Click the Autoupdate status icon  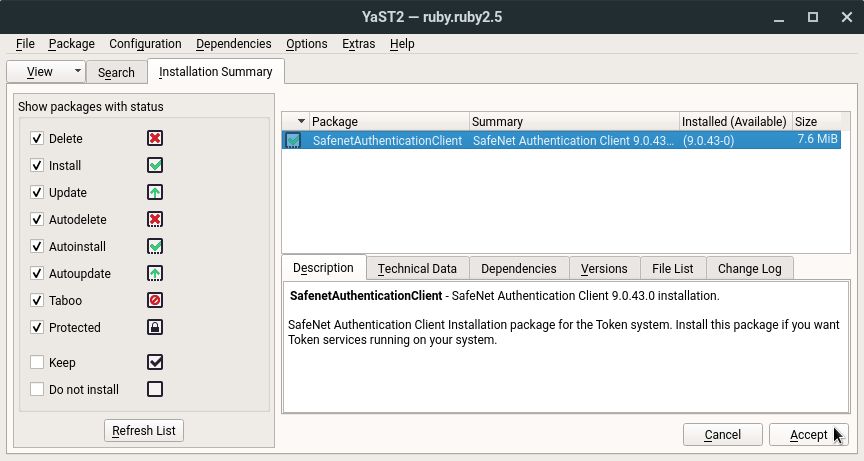click(x=155, y=273)
